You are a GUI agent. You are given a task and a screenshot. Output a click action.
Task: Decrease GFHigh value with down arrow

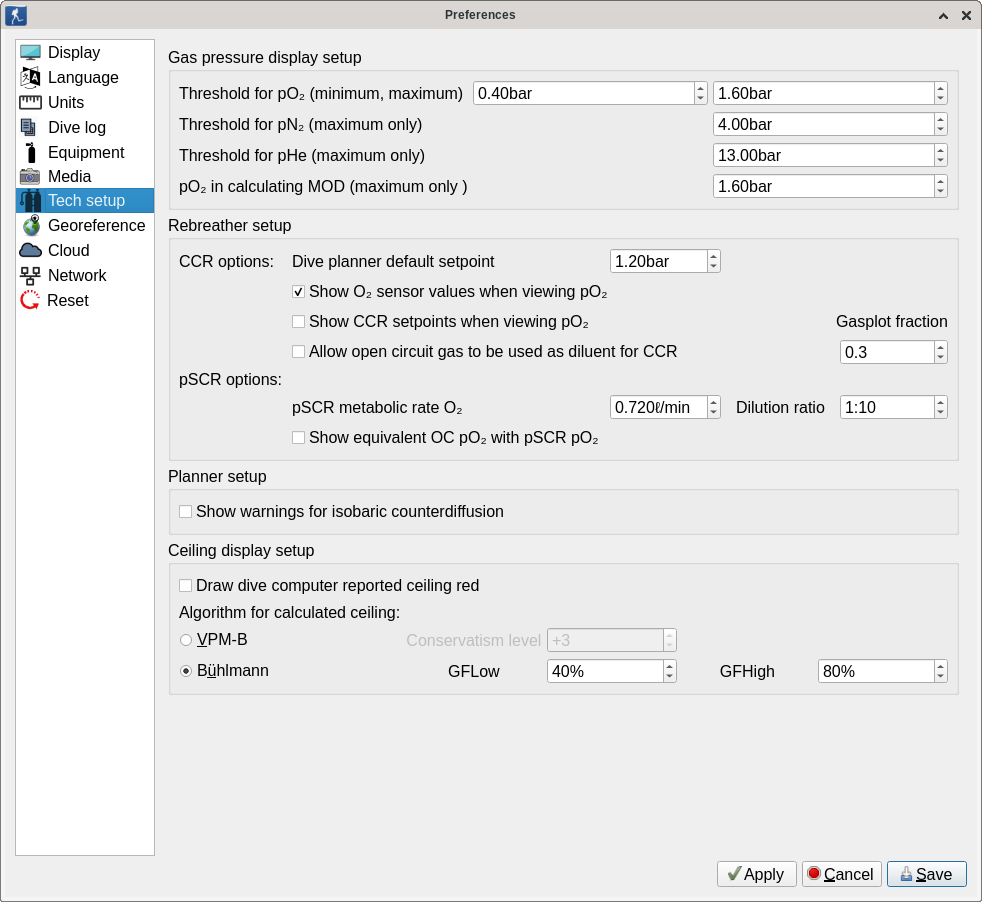coord(940,677)
